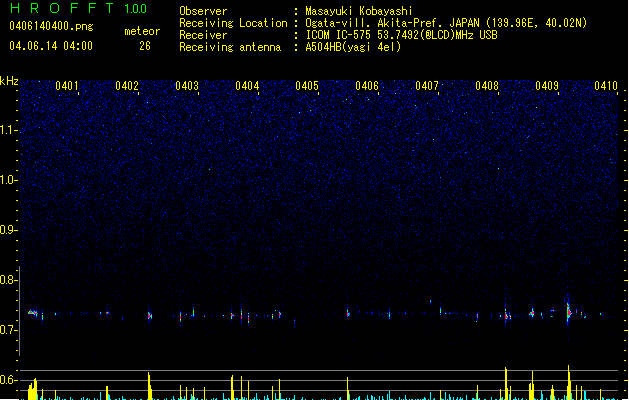Click the A504HB(yagi 4el) antenna text
This screenshot has height=400, width=629.
pyautogui.click(x=353, y=47)
